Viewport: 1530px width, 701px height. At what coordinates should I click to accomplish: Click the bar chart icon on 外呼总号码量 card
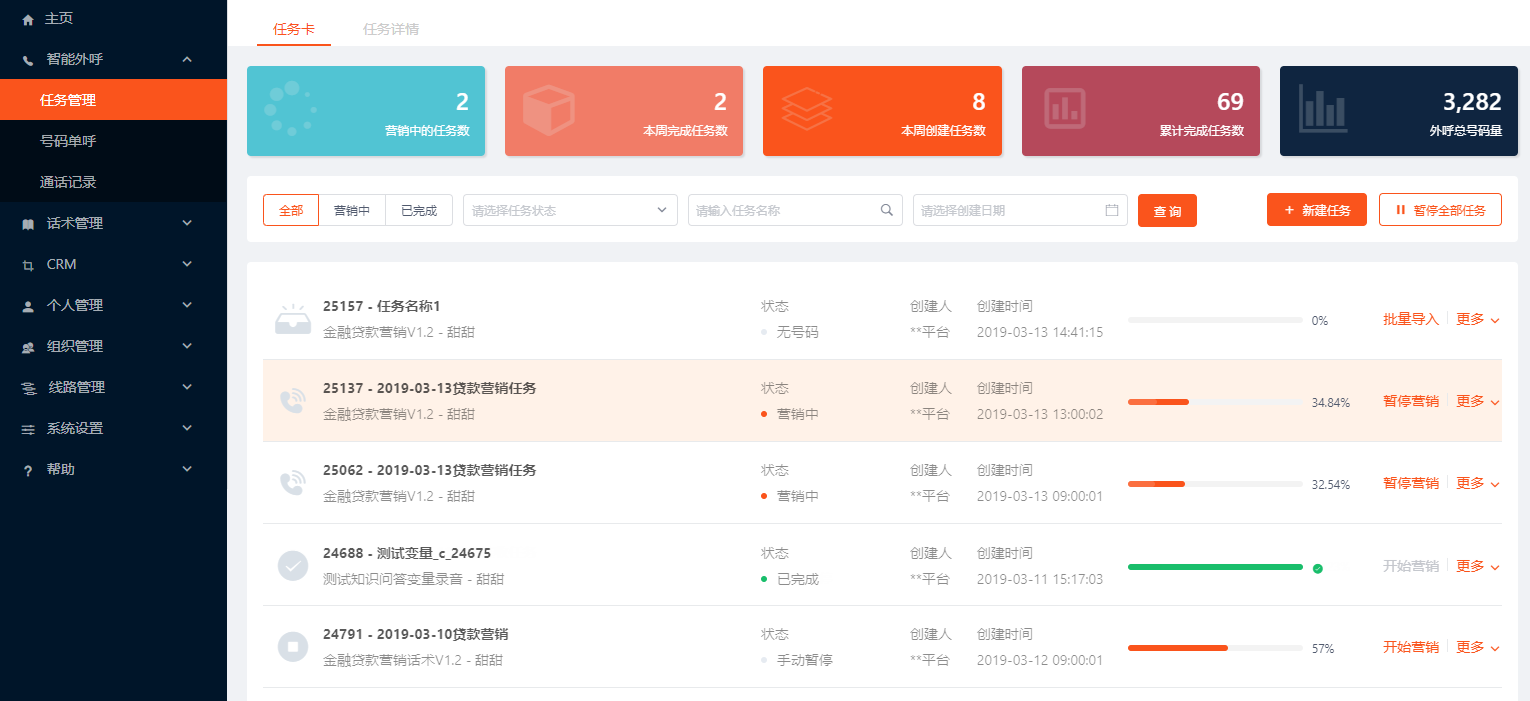tap(1323, 108)
